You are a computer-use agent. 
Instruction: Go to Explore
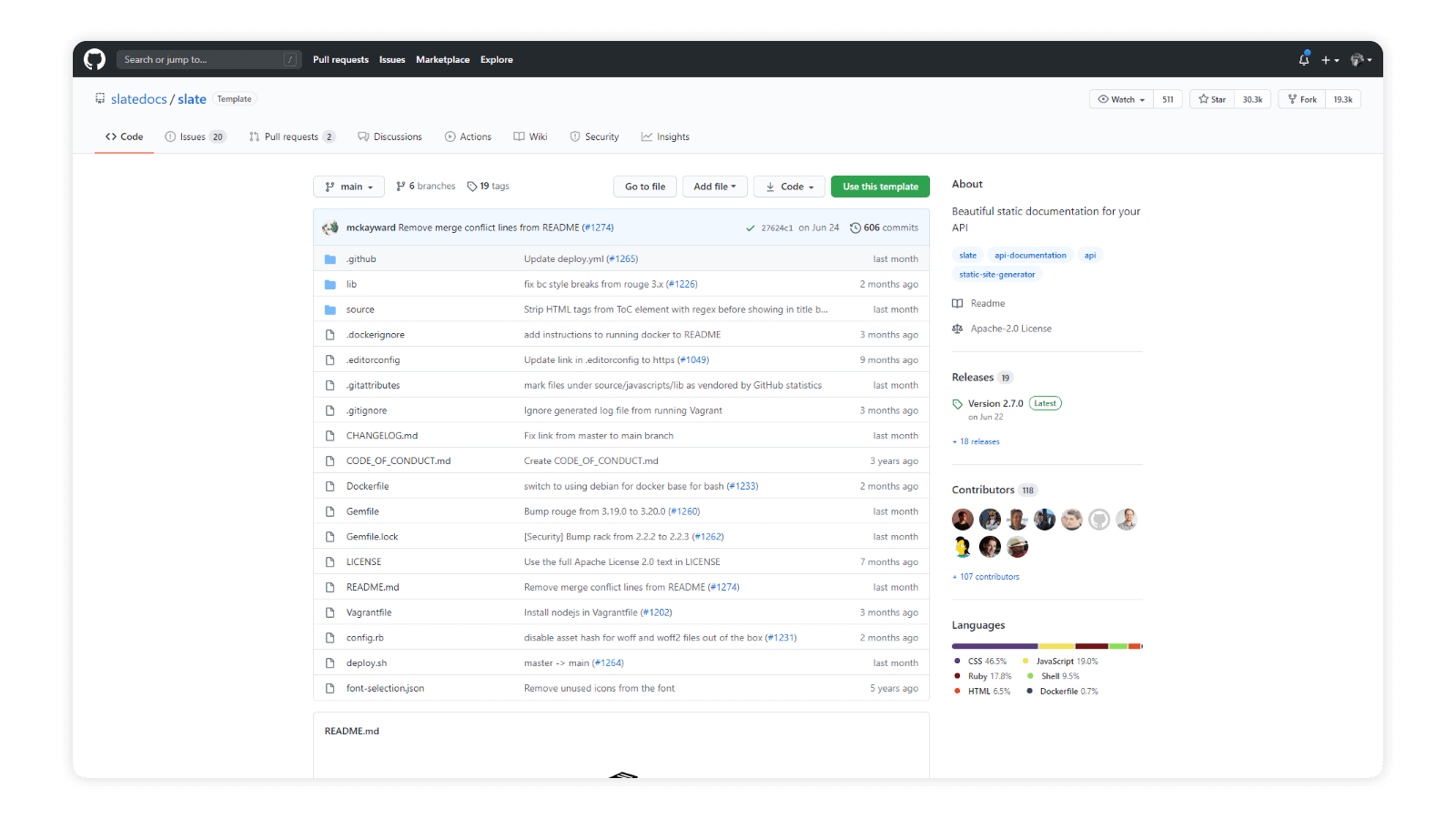[x=497, y=60]
